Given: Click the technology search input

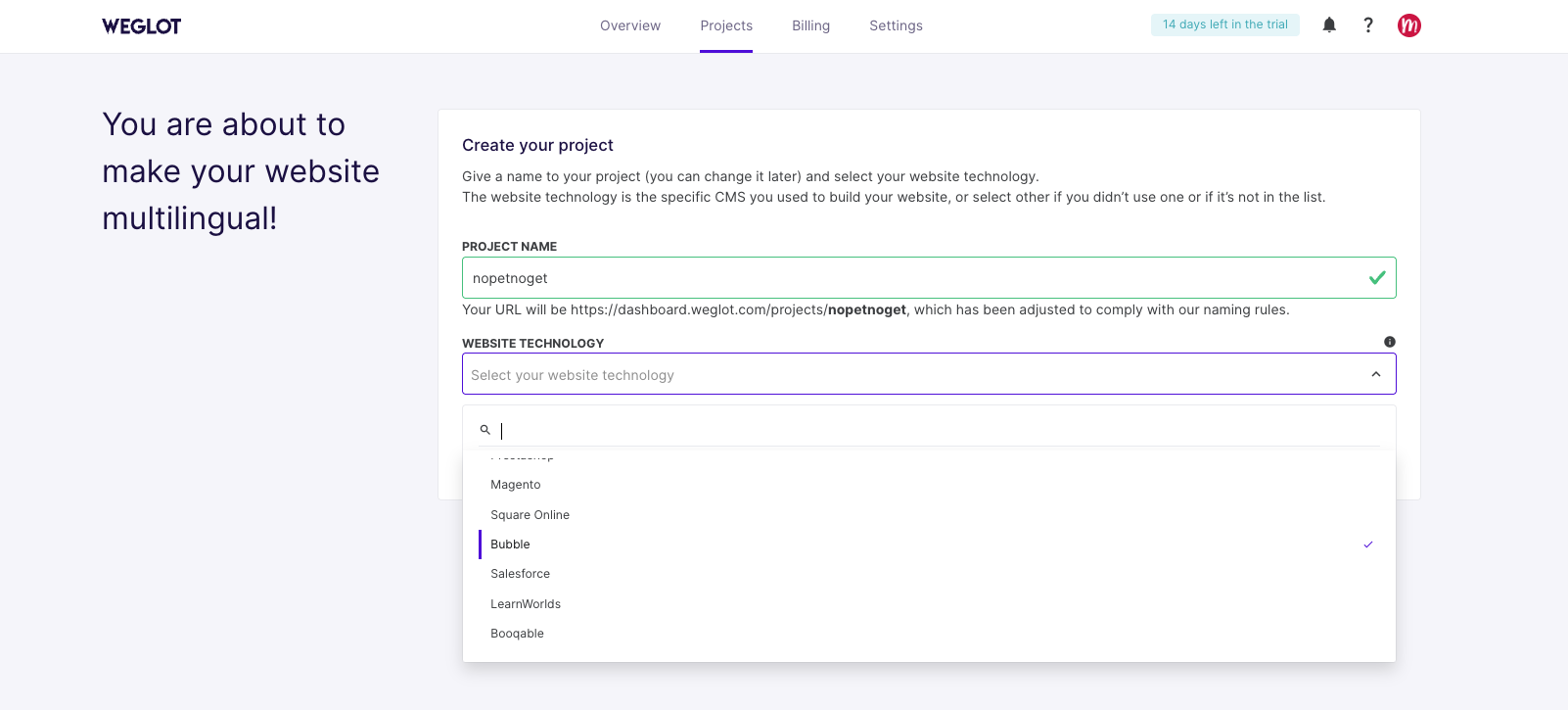Looking at the screenshot, I should tap(940, 430).
